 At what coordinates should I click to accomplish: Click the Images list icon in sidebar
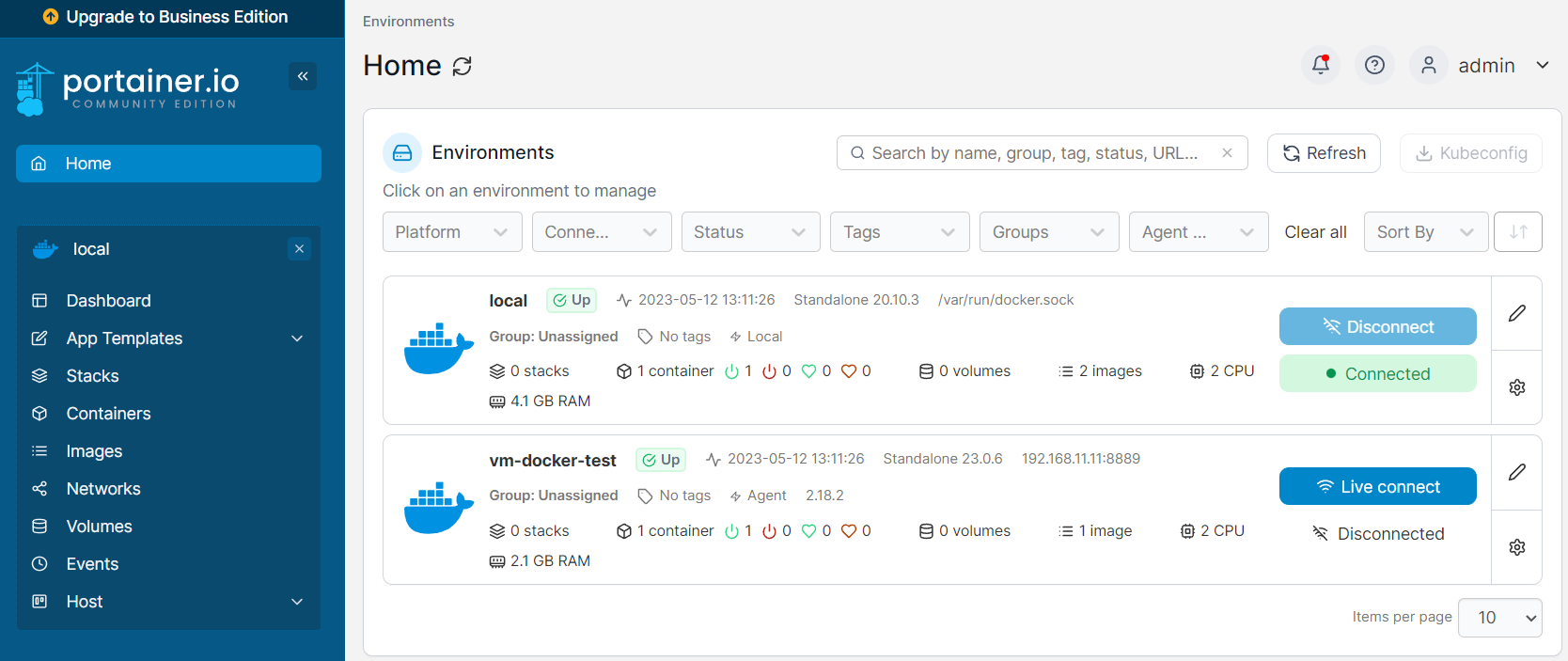39,451
